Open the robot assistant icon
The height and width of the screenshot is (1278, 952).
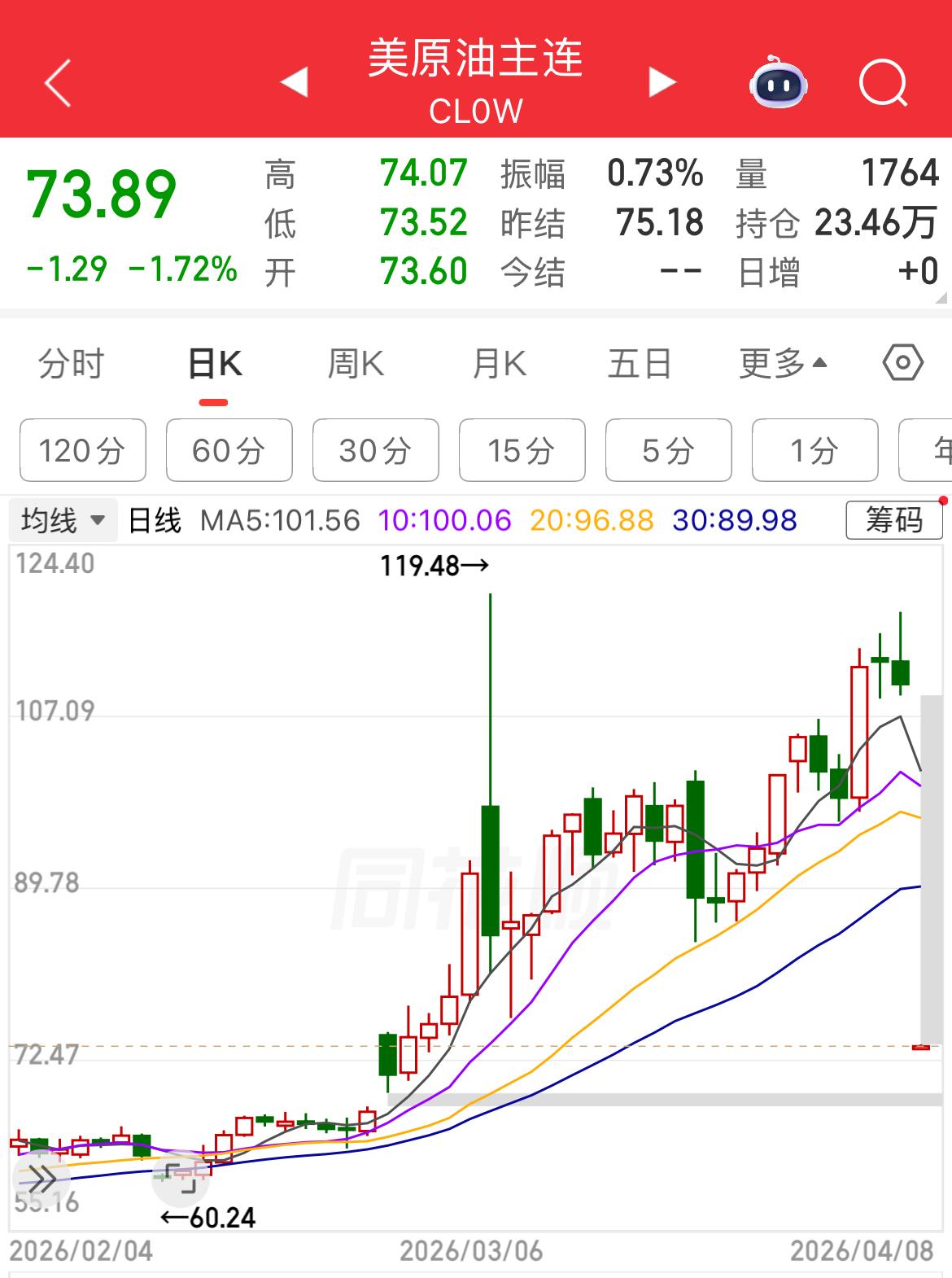pos(778,81)
